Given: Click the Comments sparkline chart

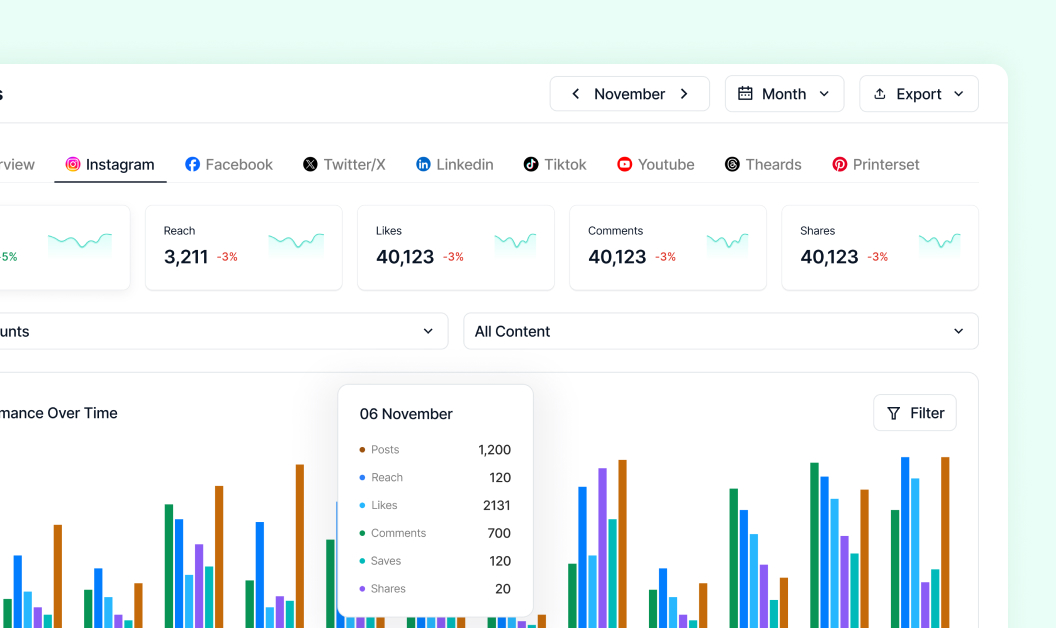Looking at the screenshot, I should tap(727, 244).
